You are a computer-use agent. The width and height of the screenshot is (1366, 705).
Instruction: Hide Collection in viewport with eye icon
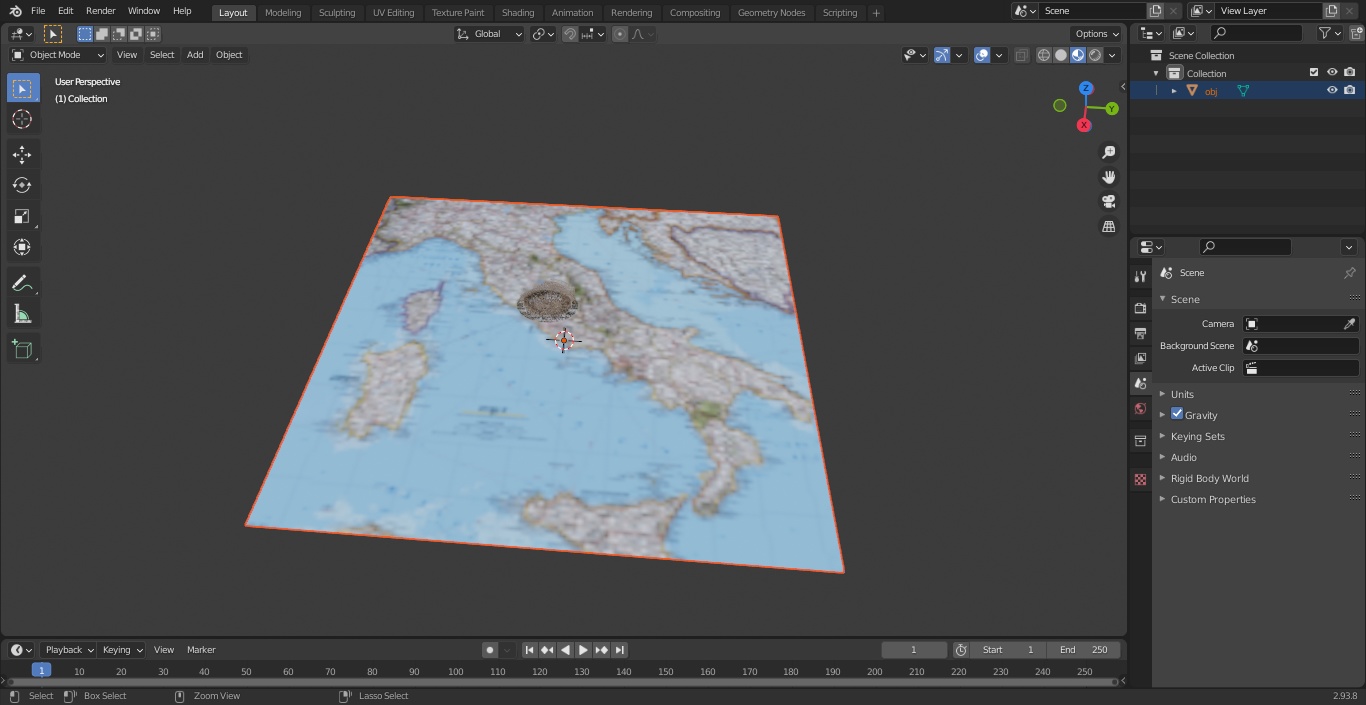pyautogui.click(x=1332, y=72)
